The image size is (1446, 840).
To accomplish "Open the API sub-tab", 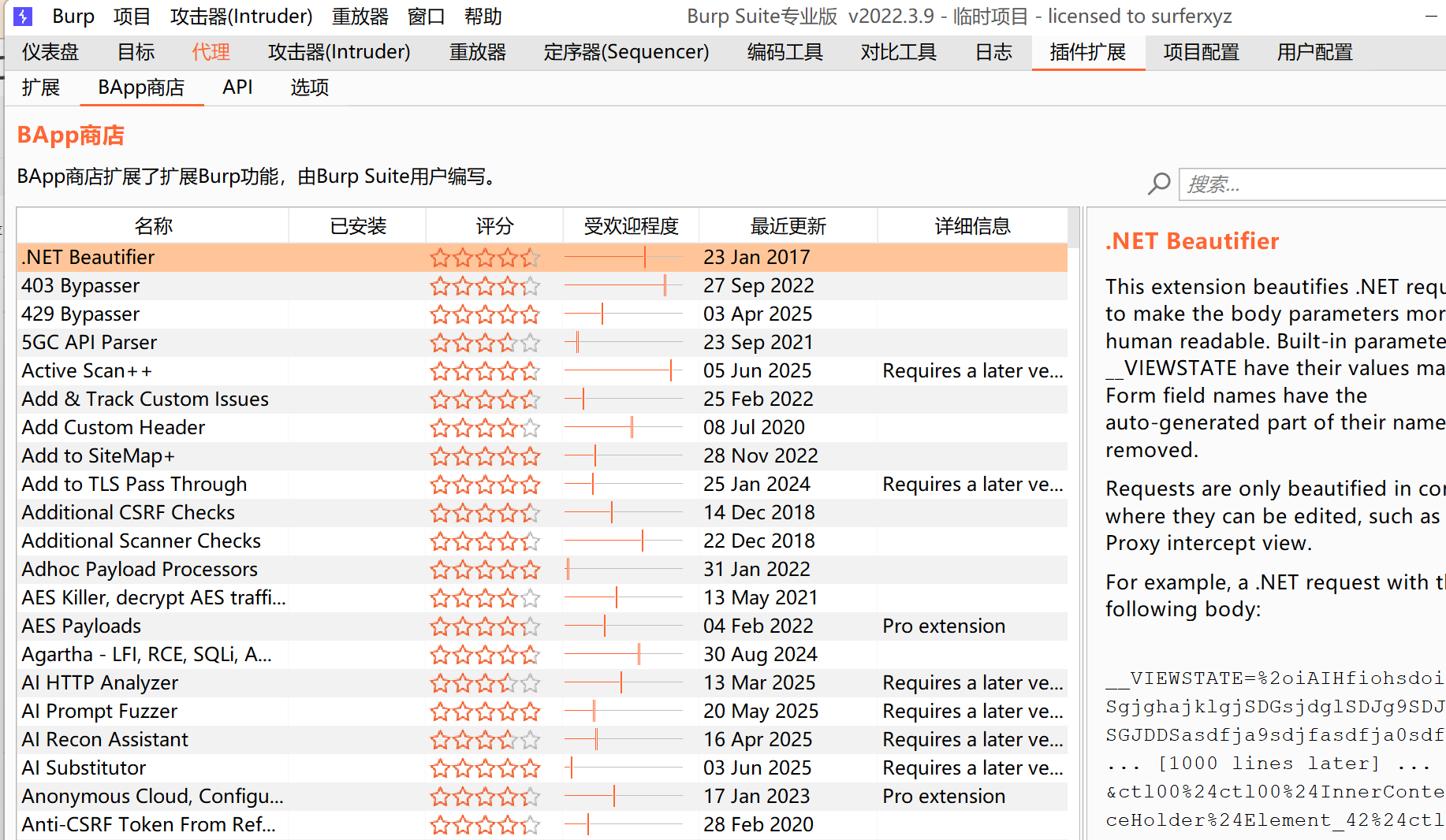I will click(x=237, y=87).
